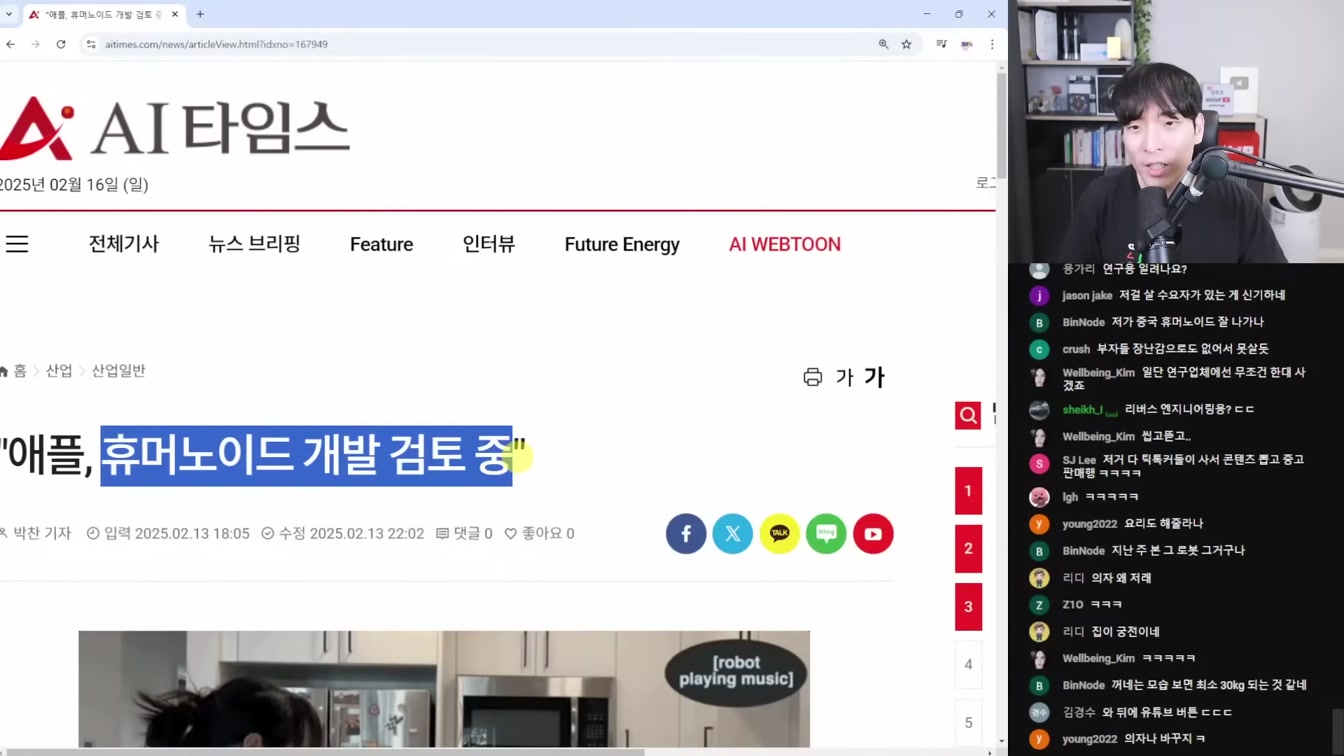Open Feature menu
The image size is (1344, 756).
pos(381,244)
